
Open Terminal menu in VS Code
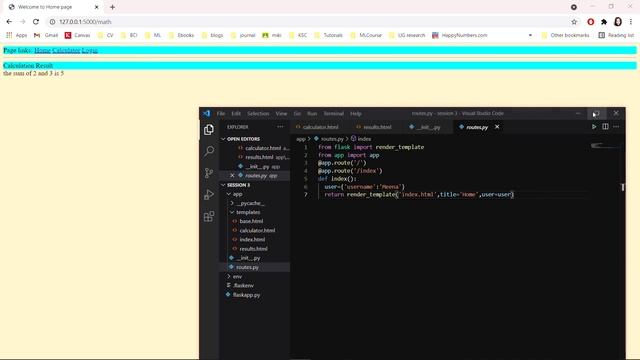point(333,113)
